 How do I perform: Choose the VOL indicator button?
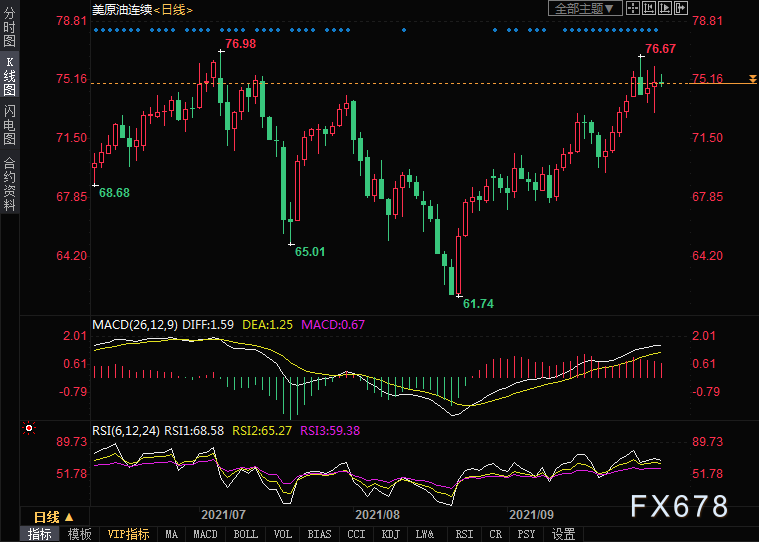[283, 534]
